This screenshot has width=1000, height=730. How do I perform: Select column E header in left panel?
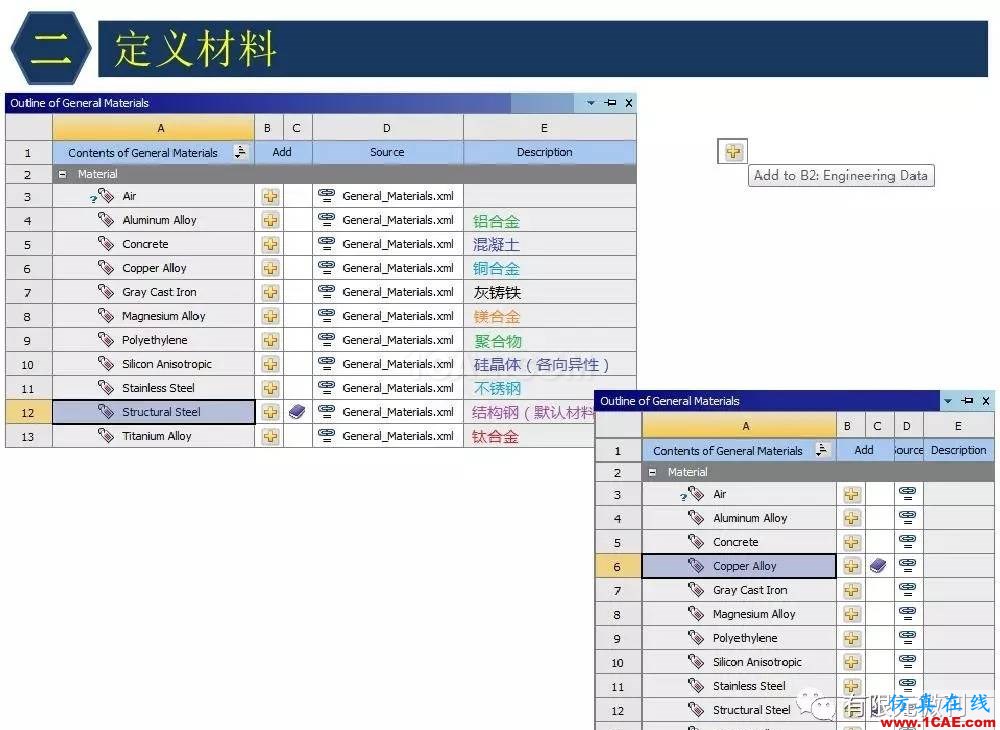click(x=550, y=128)
